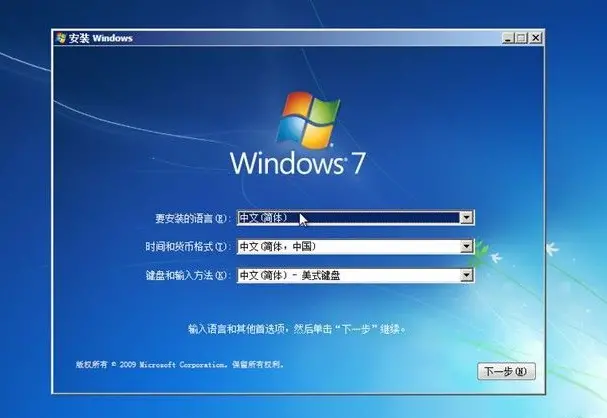Click the Windows setup icon in title bar
The image size is (607, 418).
tap(61, 38)
